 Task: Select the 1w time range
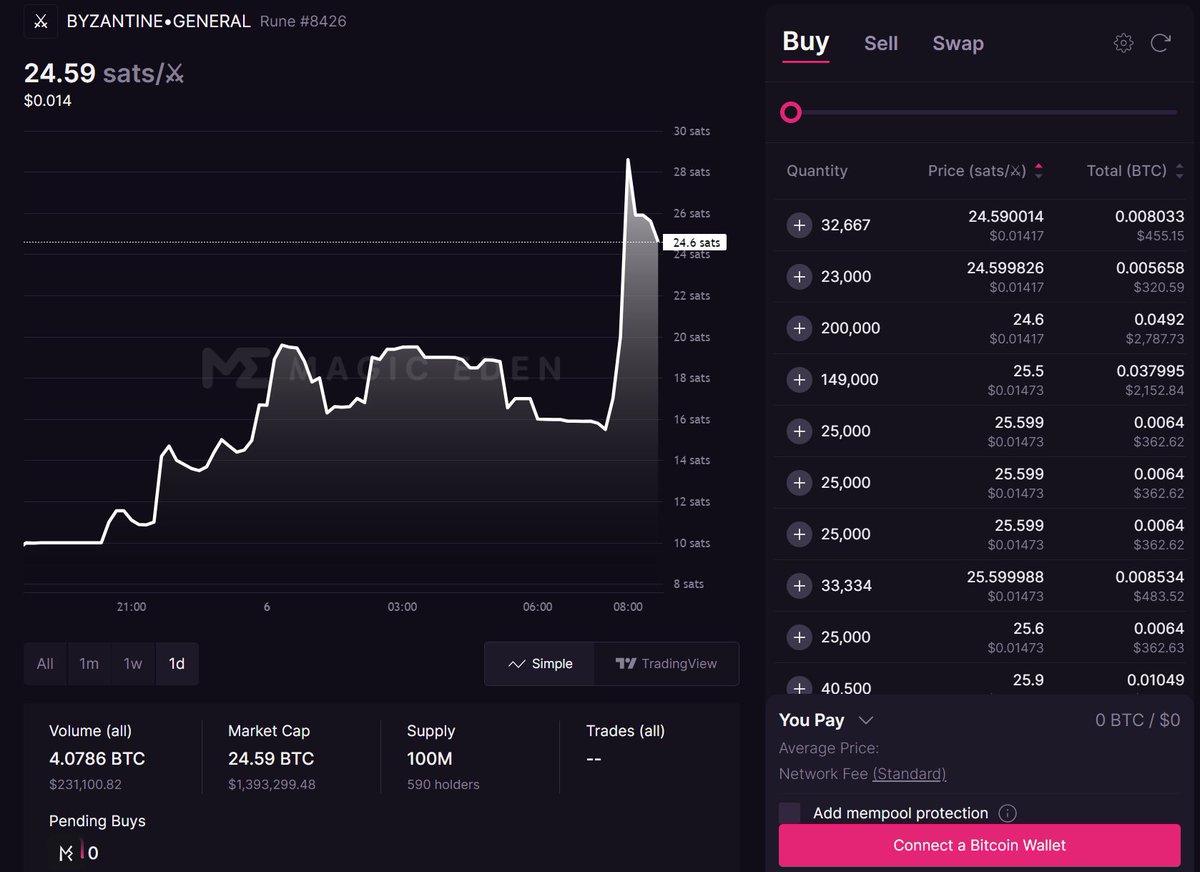pyautogui.click(x=133, y=664)
